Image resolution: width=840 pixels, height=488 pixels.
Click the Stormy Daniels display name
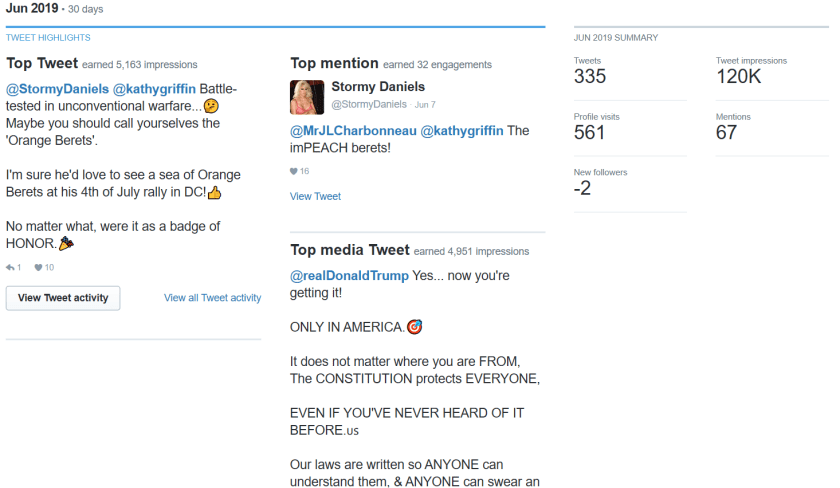coord(378,87)
